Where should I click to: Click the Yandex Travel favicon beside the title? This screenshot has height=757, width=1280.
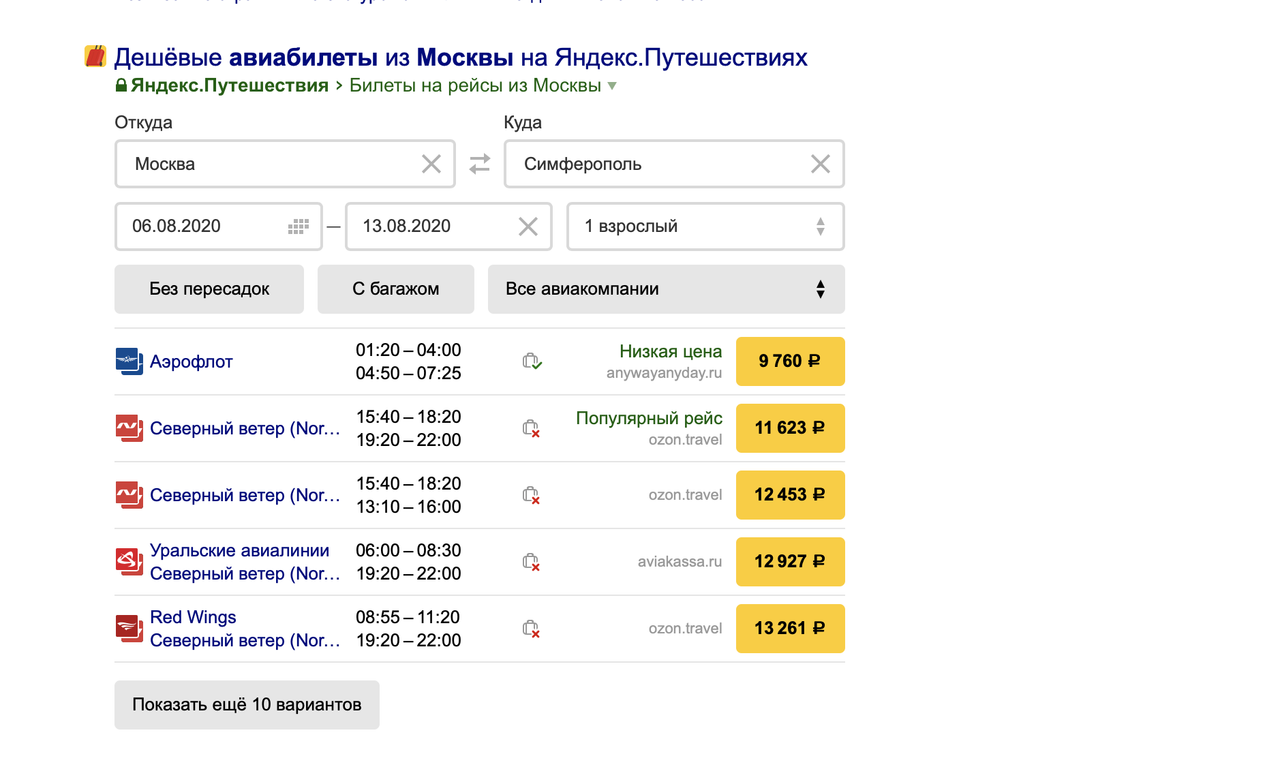(x=95, y=56)
